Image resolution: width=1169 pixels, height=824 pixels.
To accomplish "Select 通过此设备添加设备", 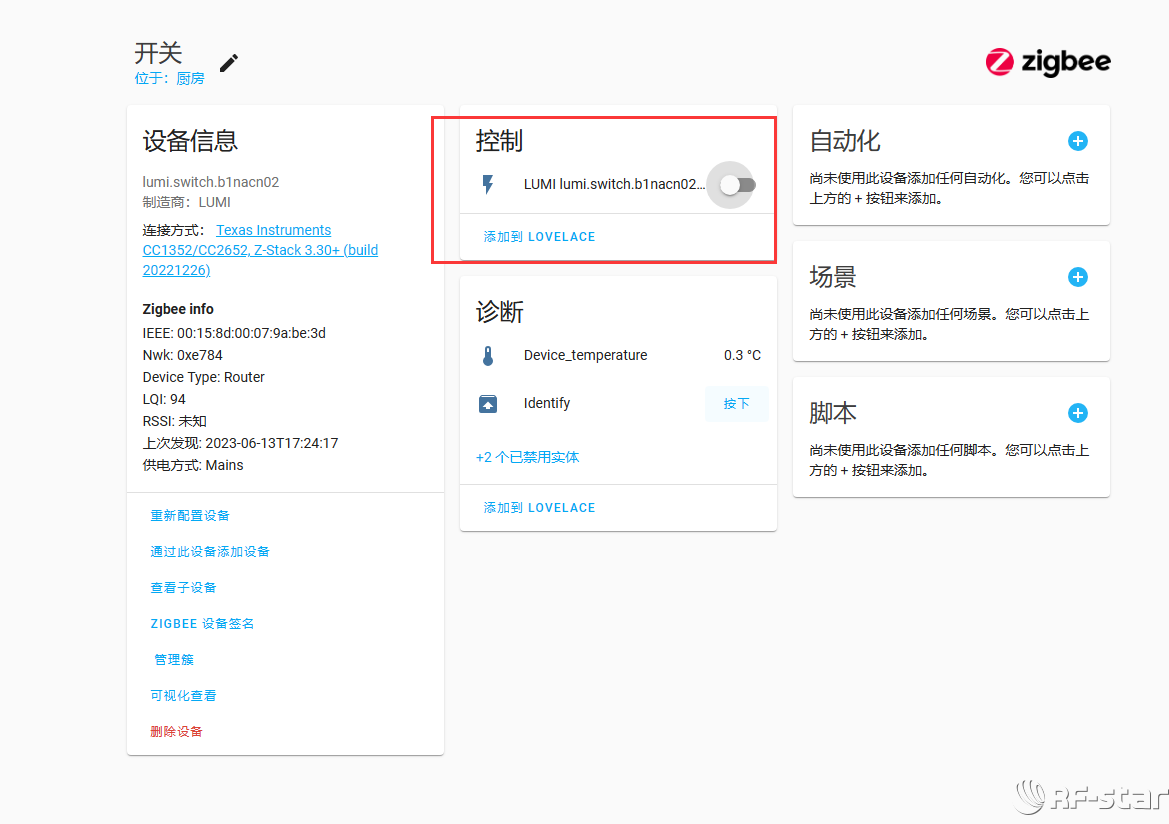I will coord(209,551).
